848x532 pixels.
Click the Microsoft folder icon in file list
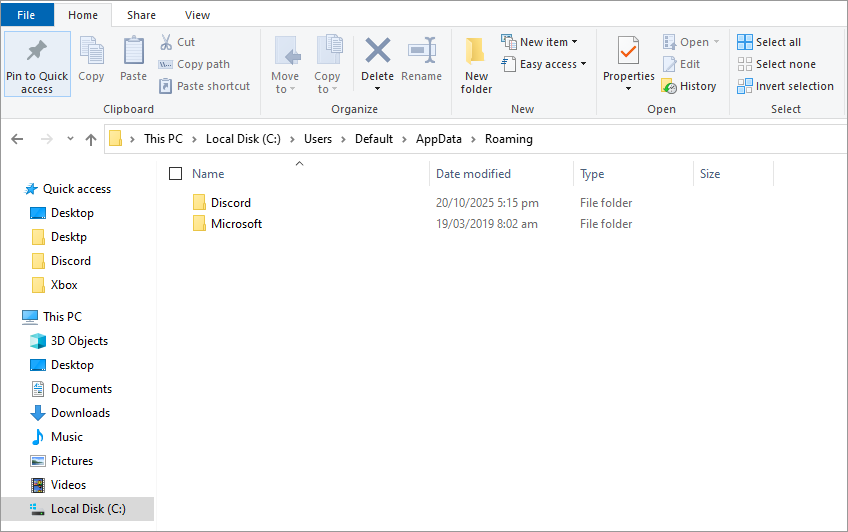[199, 224]
